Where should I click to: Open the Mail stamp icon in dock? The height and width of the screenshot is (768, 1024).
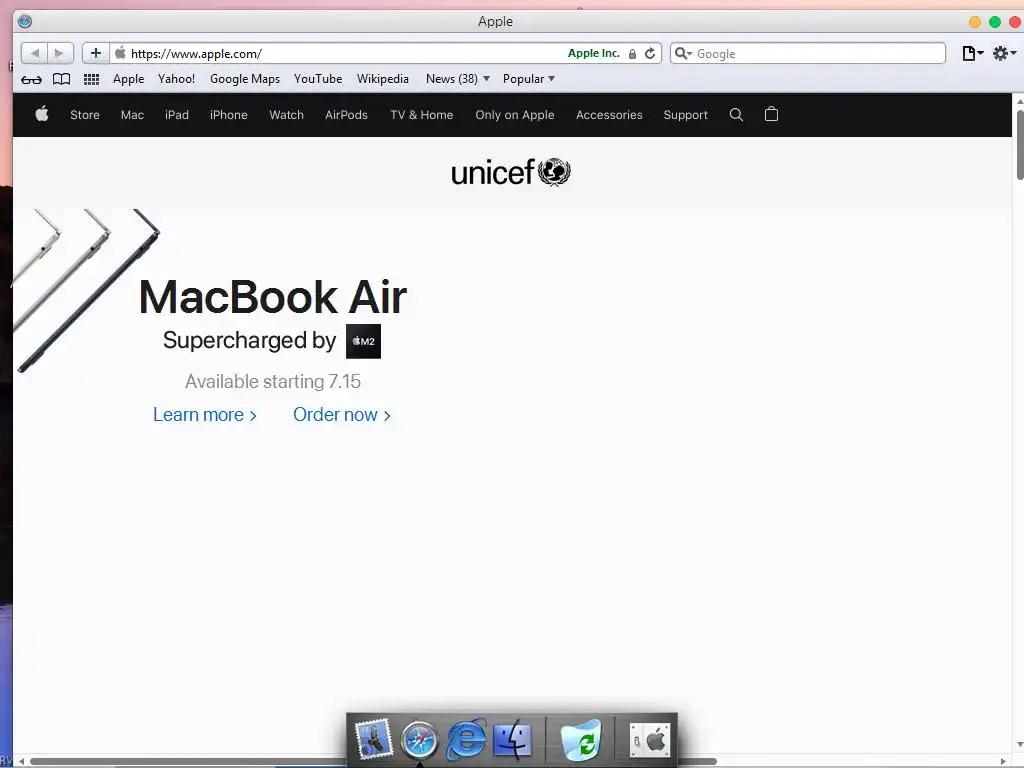(374, 739)
